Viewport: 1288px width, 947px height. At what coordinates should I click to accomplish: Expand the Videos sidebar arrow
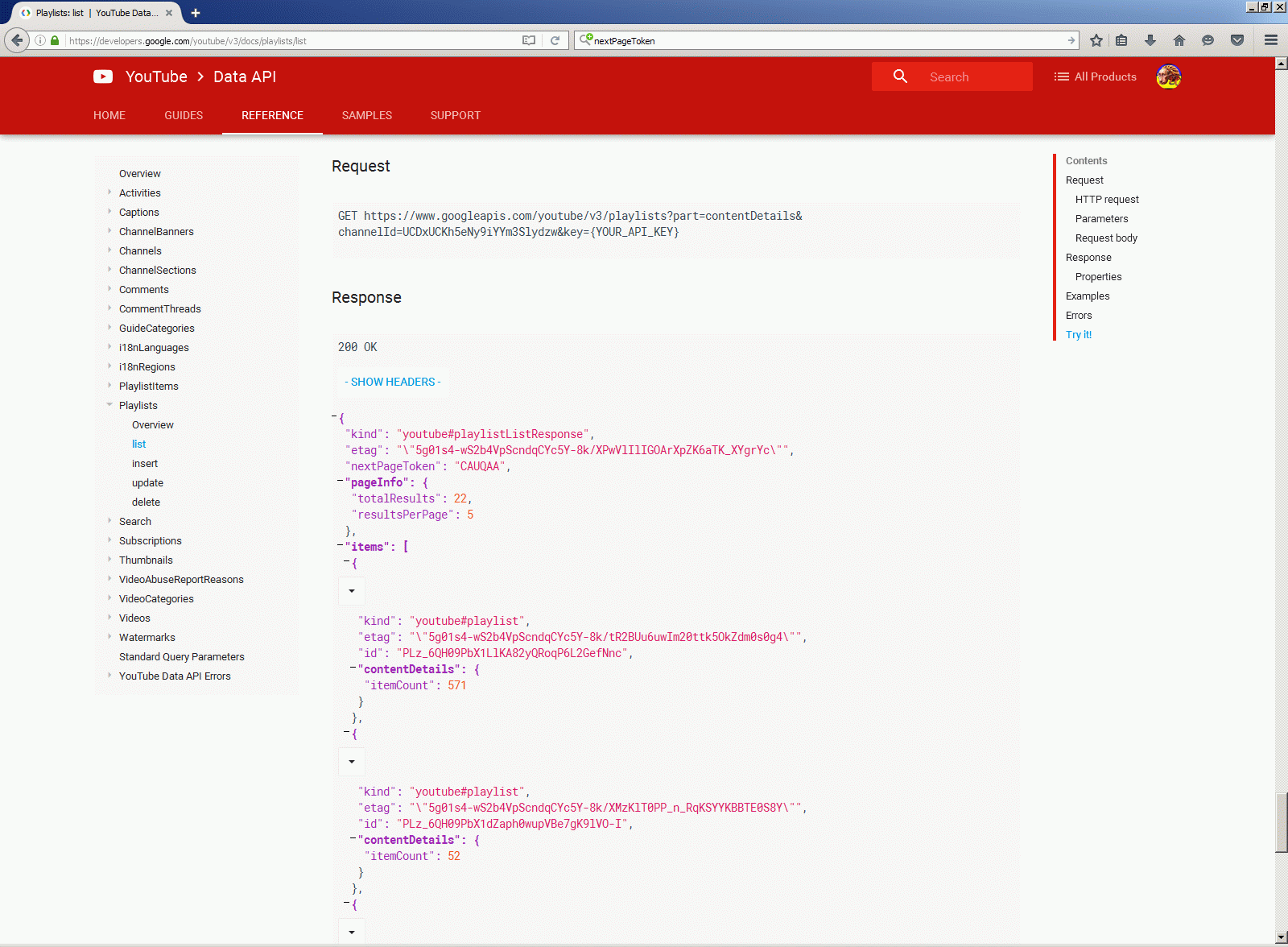pyautogui.click(x=109, y=618)
